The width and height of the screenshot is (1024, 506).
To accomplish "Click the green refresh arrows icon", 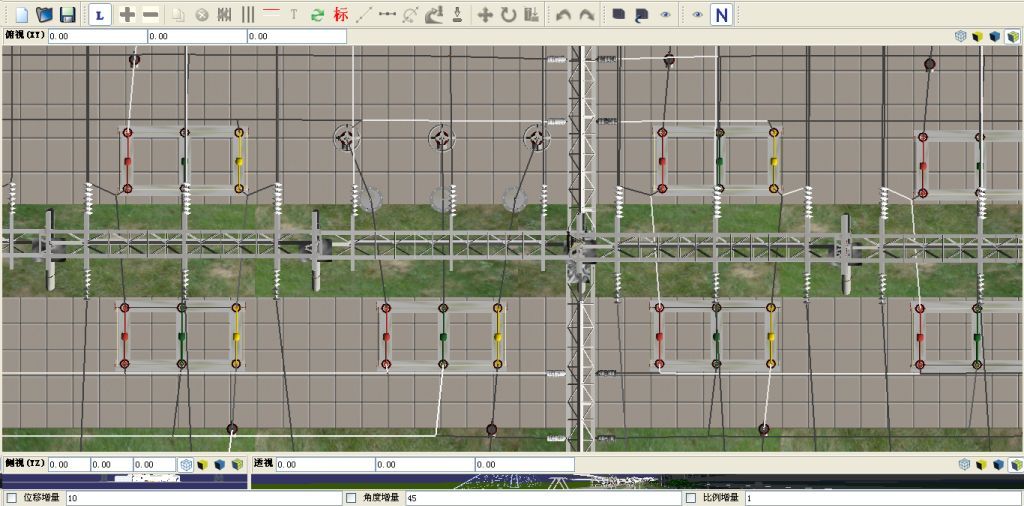I will (x=317, y=15).
